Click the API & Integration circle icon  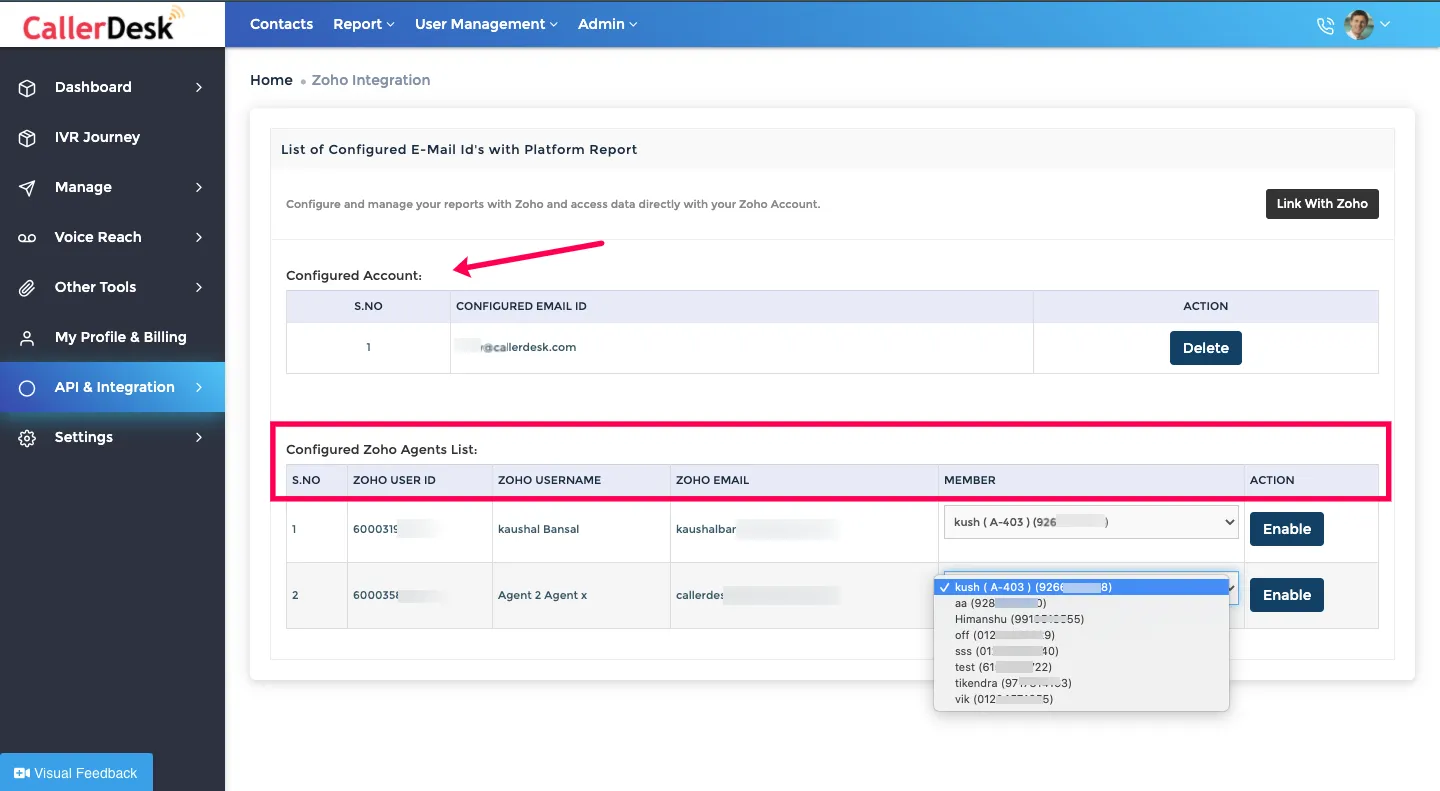point(28,387)
